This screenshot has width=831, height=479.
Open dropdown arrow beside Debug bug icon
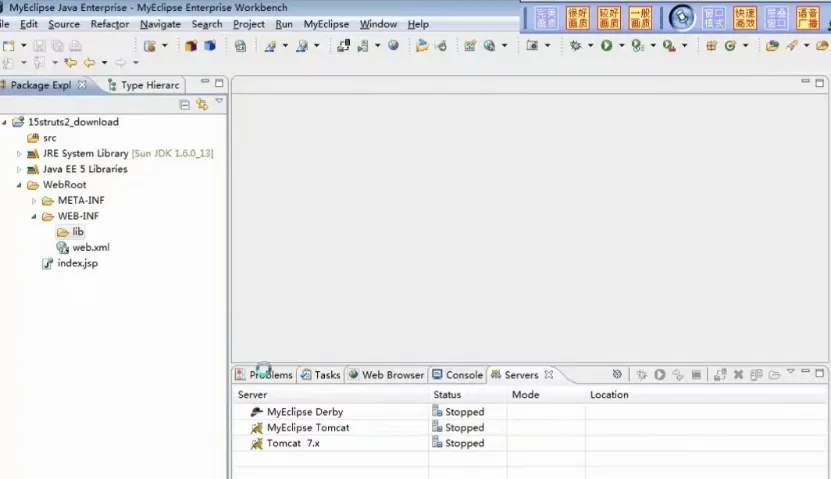[590, 46]
